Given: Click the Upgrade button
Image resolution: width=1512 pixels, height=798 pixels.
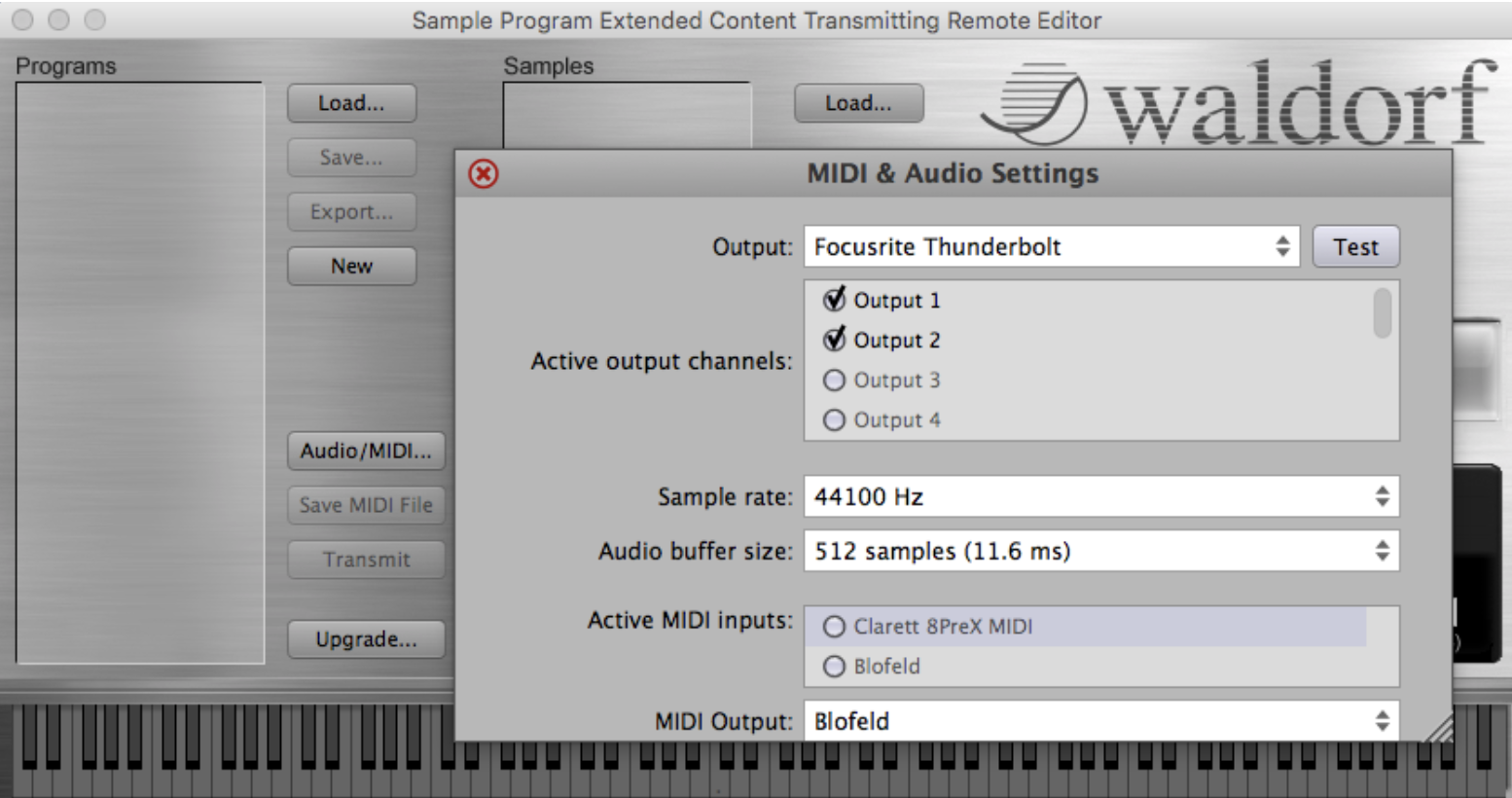Looking at the screenshot, I should 366,639.
